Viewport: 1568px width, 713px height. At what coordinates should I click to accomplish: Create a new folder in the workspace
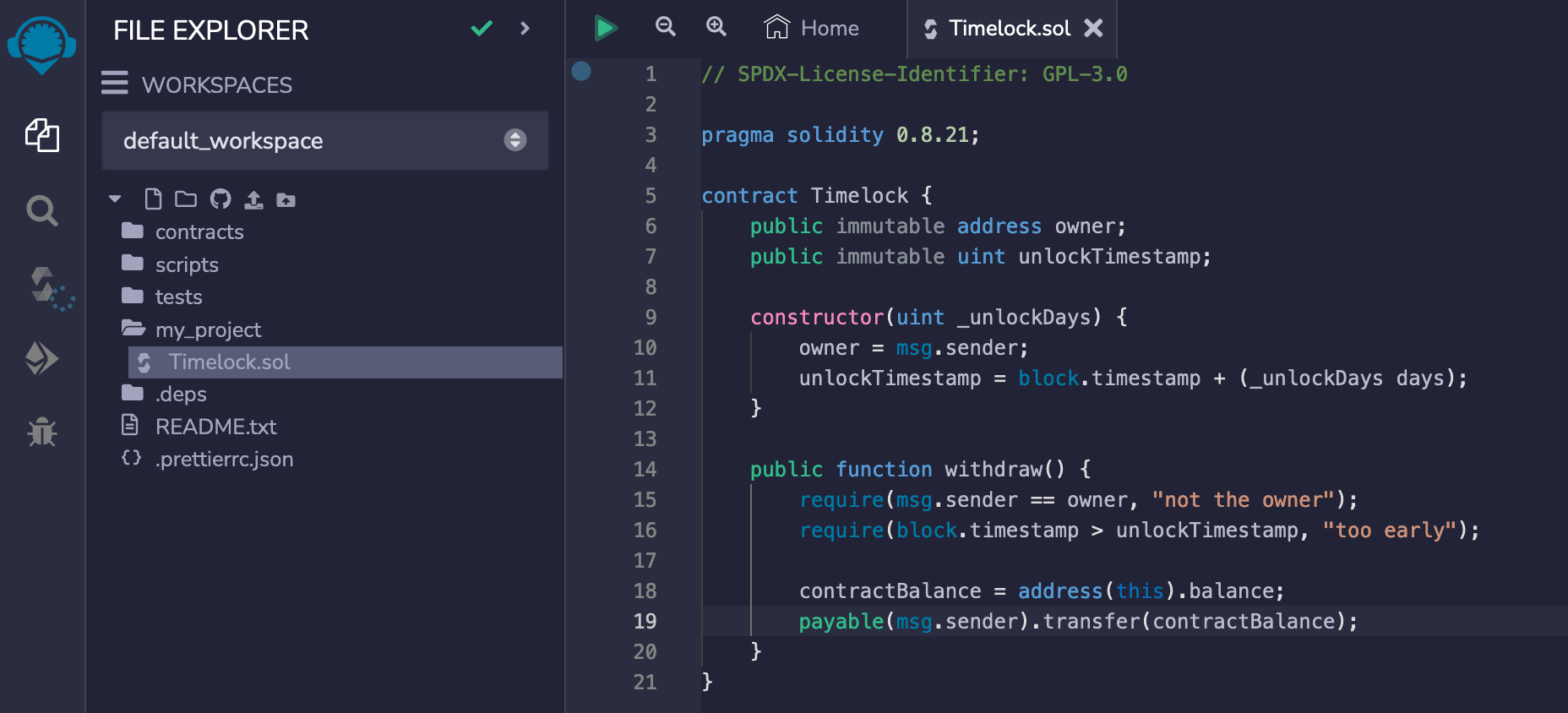click(185, 199)
